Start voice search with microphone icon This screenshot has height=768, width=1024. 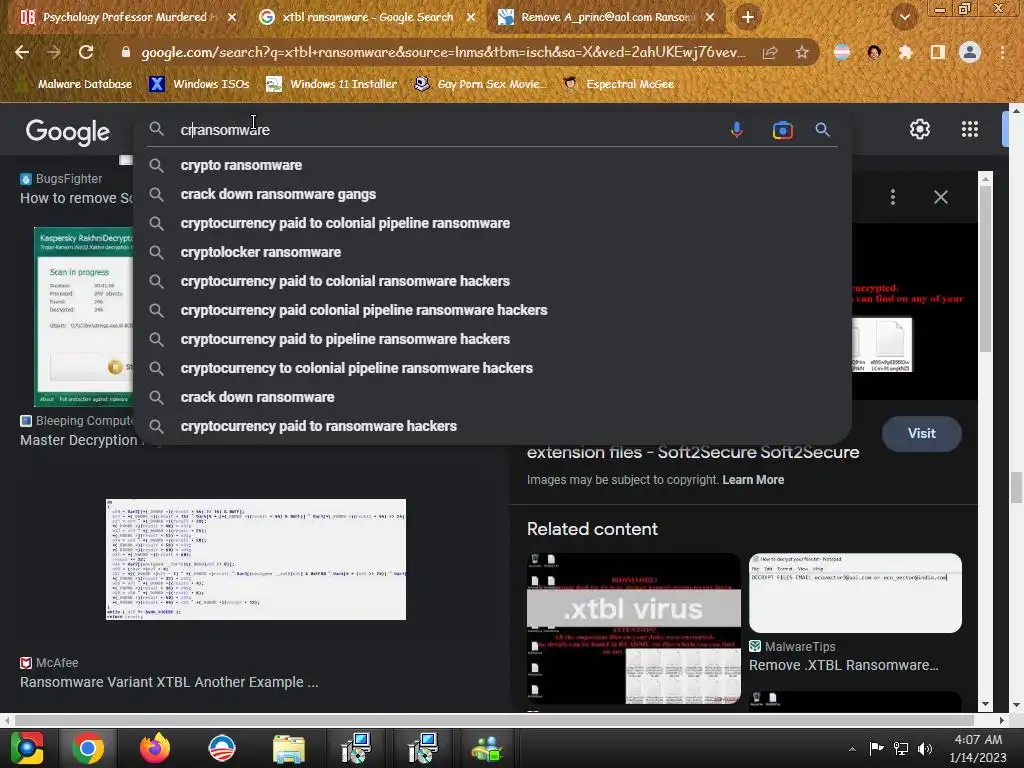[x=737, y=130]
